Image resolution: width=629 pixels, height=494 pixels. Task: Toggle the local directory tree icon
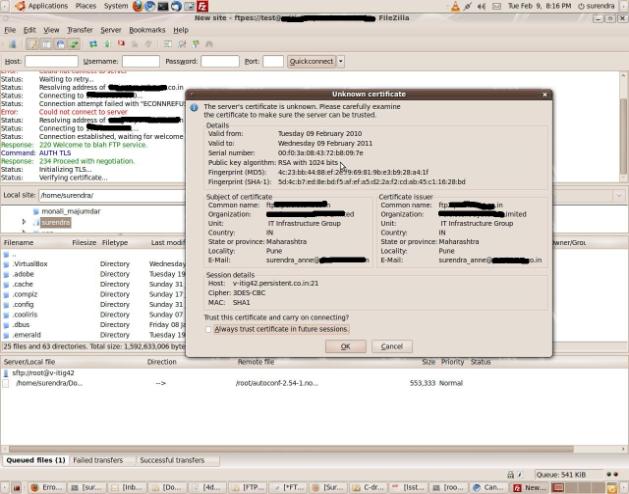click(46, 44)
